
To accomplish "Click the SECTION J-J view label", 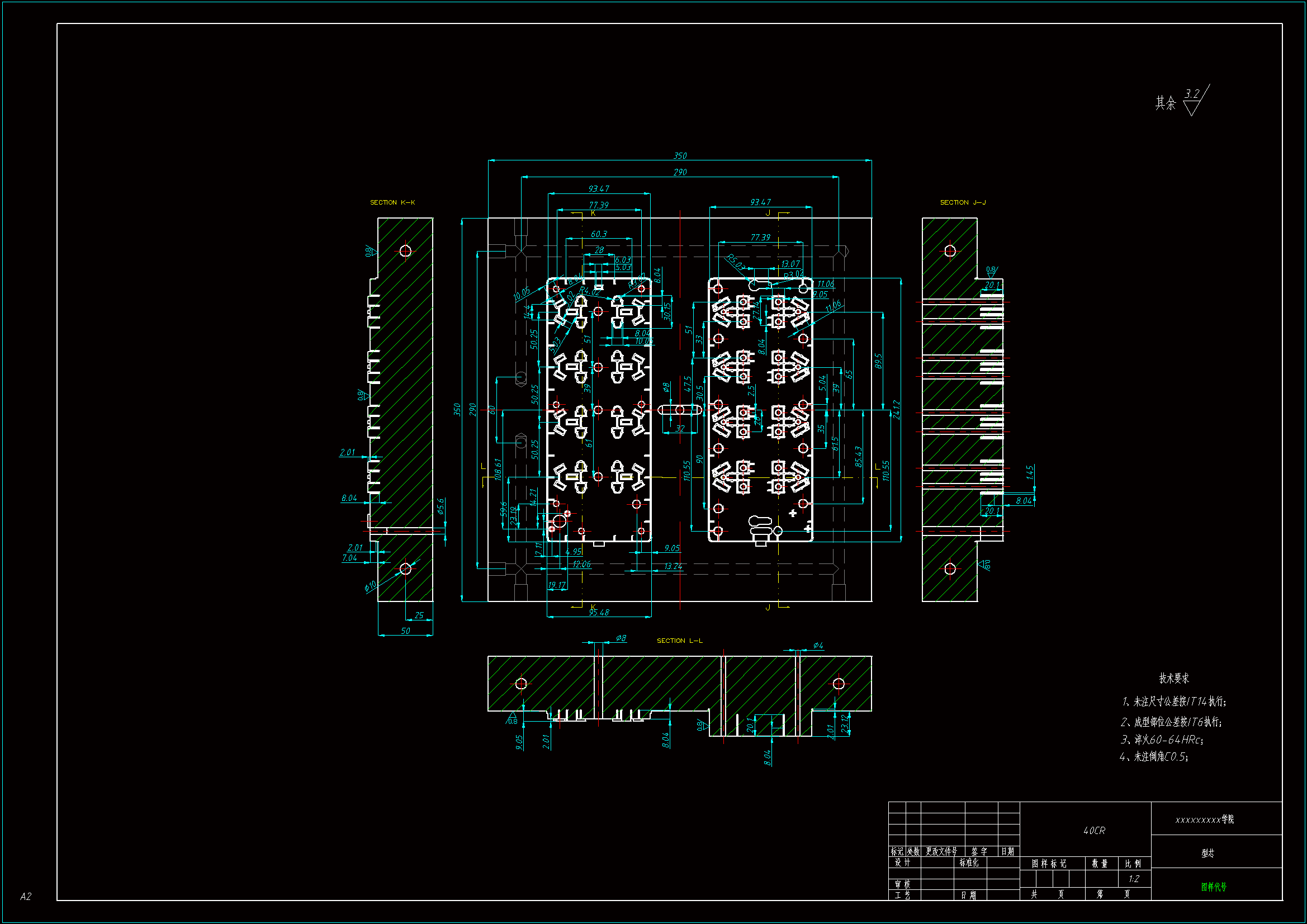I will point(963,203).
